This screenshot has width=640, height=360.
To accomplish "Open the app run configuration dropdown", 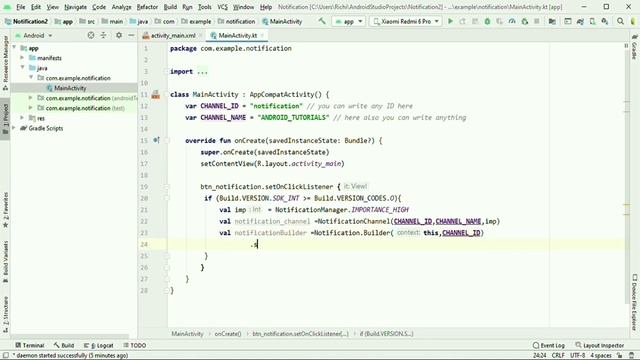I will [x=348, y=21].
